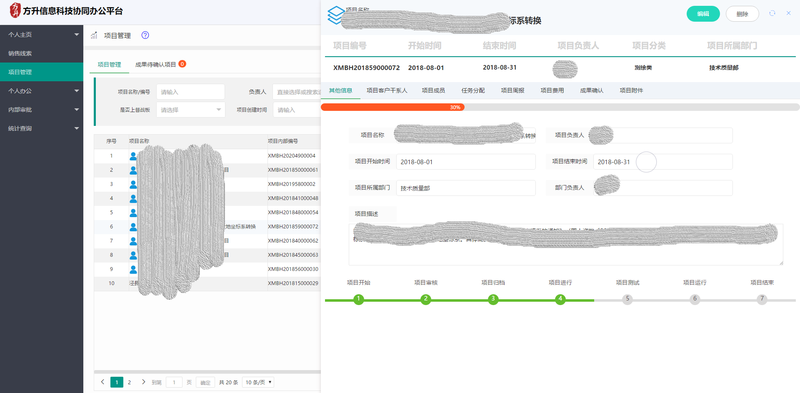Expand the 统计查询 sidebar menu
Image resolution: width=800 pixels, height=393 pixels.
(41, 129)
